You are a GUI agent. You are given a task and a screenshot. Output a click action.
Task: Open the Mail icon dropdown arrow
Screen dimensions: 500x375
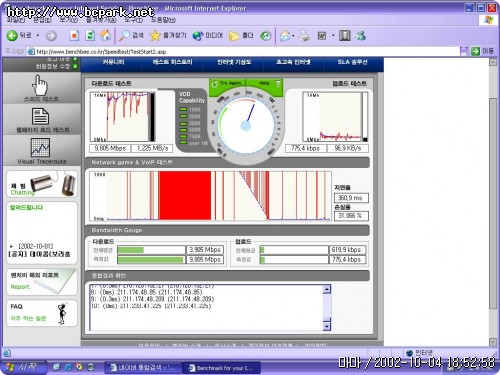[293, 35]
